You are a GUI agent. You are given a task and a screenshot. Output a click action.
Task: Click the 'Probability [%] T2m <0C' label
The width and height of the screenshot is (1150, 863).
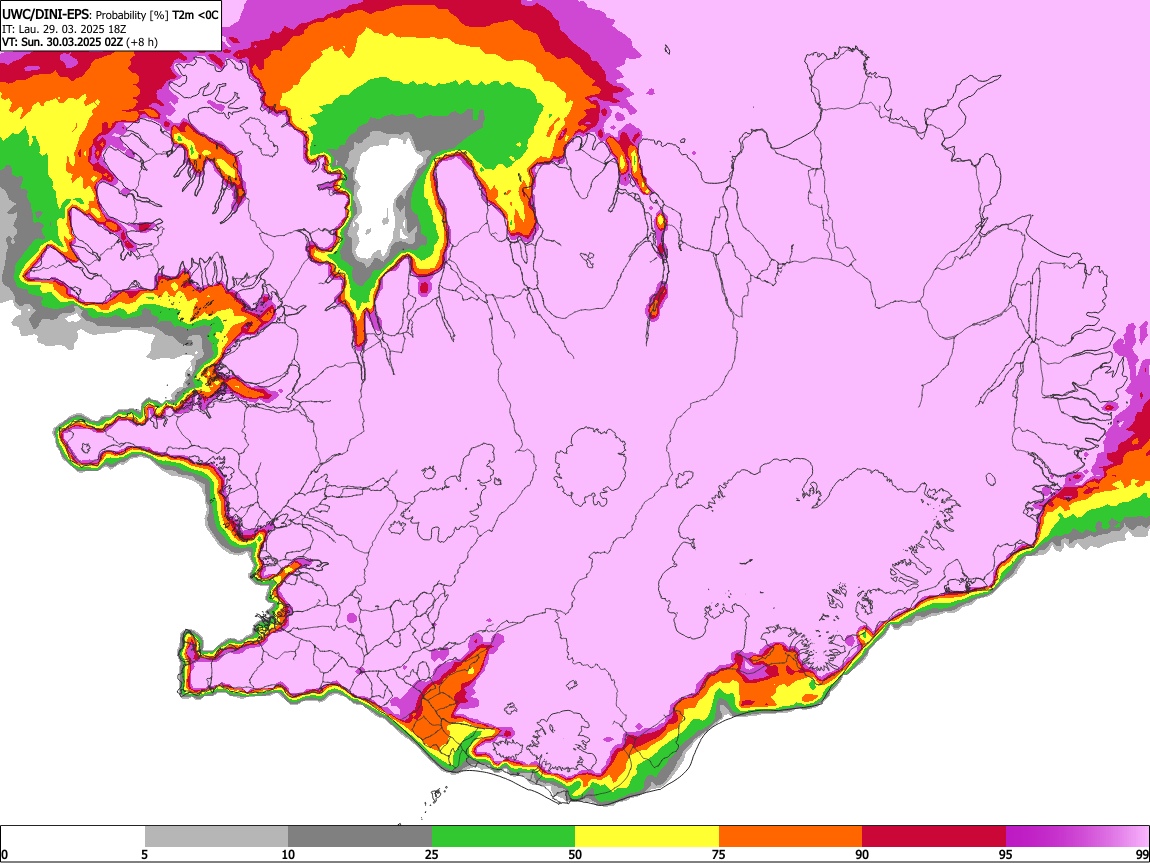pos(157,15)
